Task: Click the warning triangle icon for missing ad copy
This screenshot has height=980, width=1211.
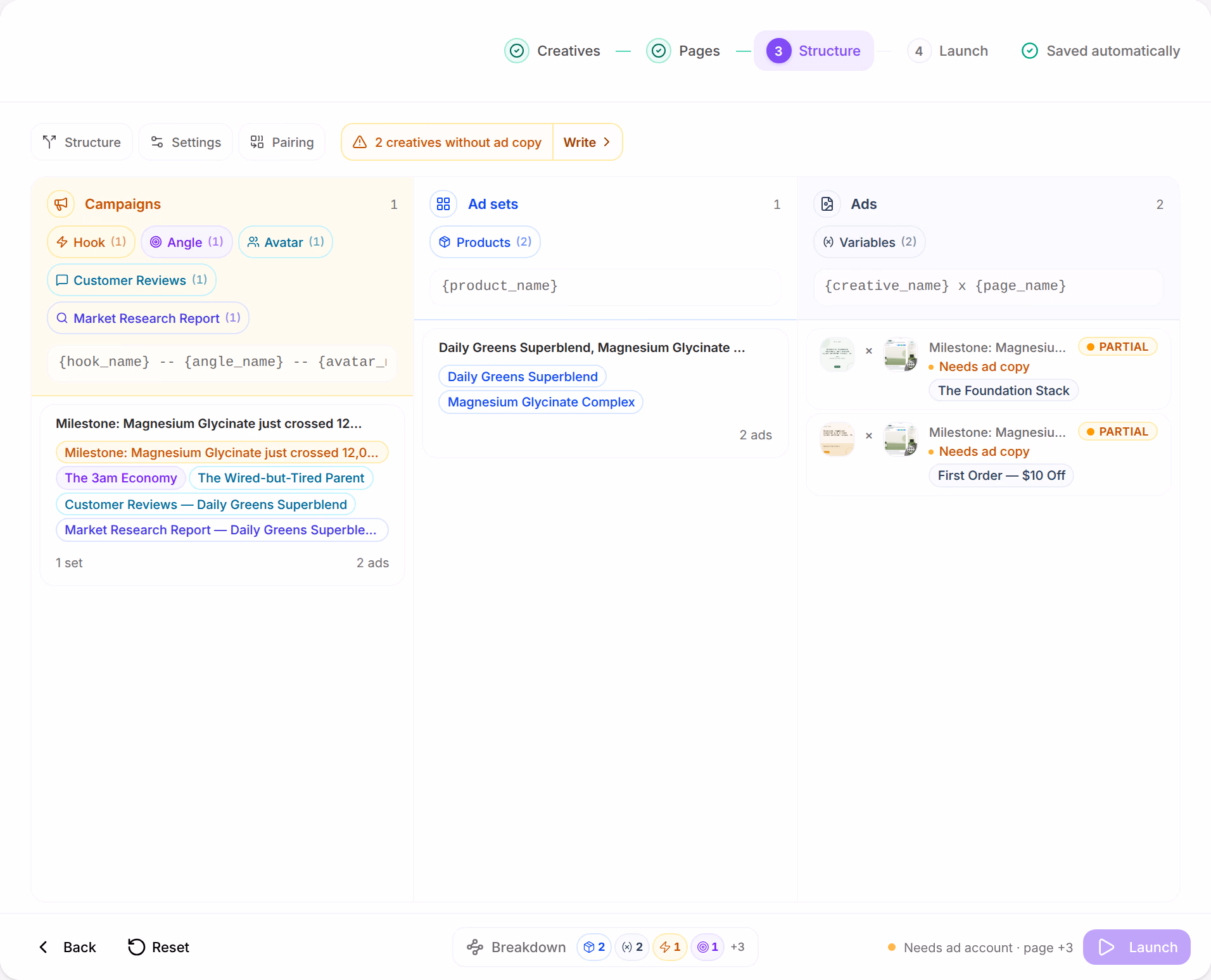Action: click(360, 142)
